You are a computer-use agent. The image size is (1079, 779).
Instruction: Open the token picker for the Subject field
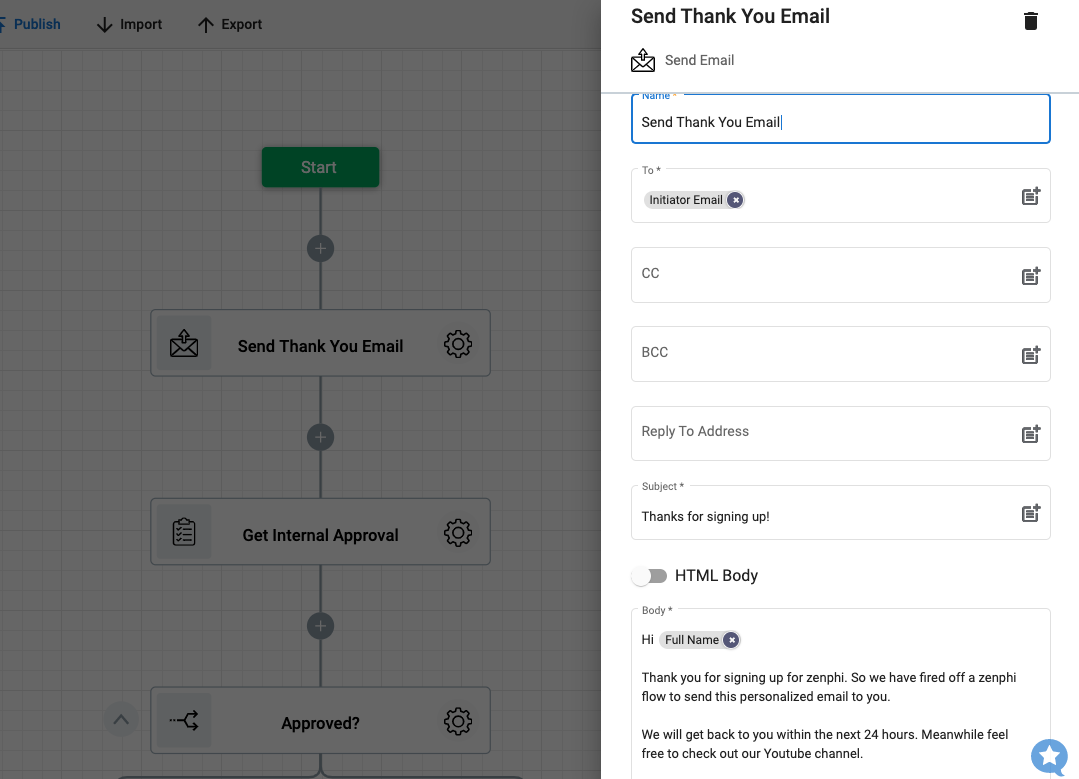[x=1030, y=513]
